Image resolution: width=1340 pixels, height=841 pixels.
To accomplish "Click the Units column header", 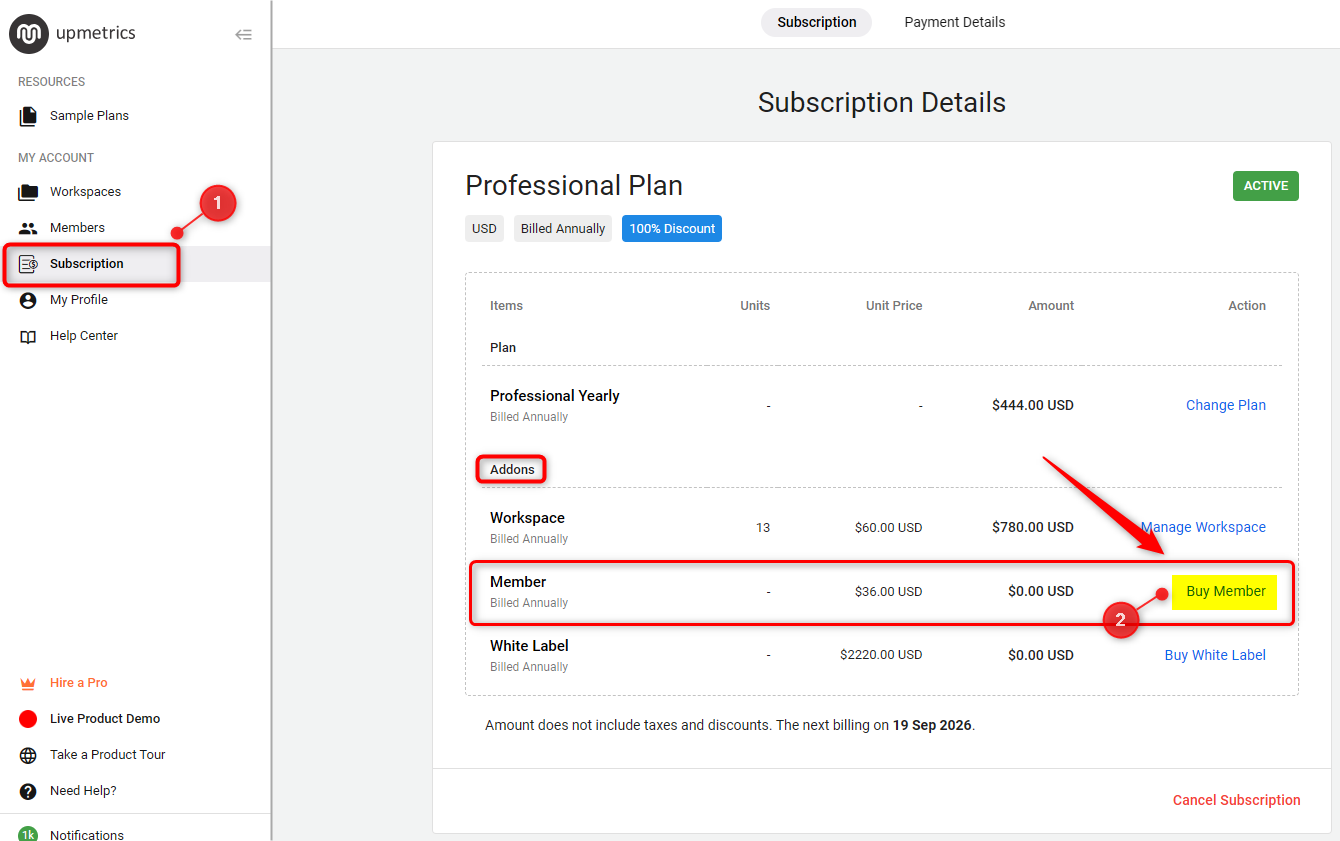I will tap(755, 306).
